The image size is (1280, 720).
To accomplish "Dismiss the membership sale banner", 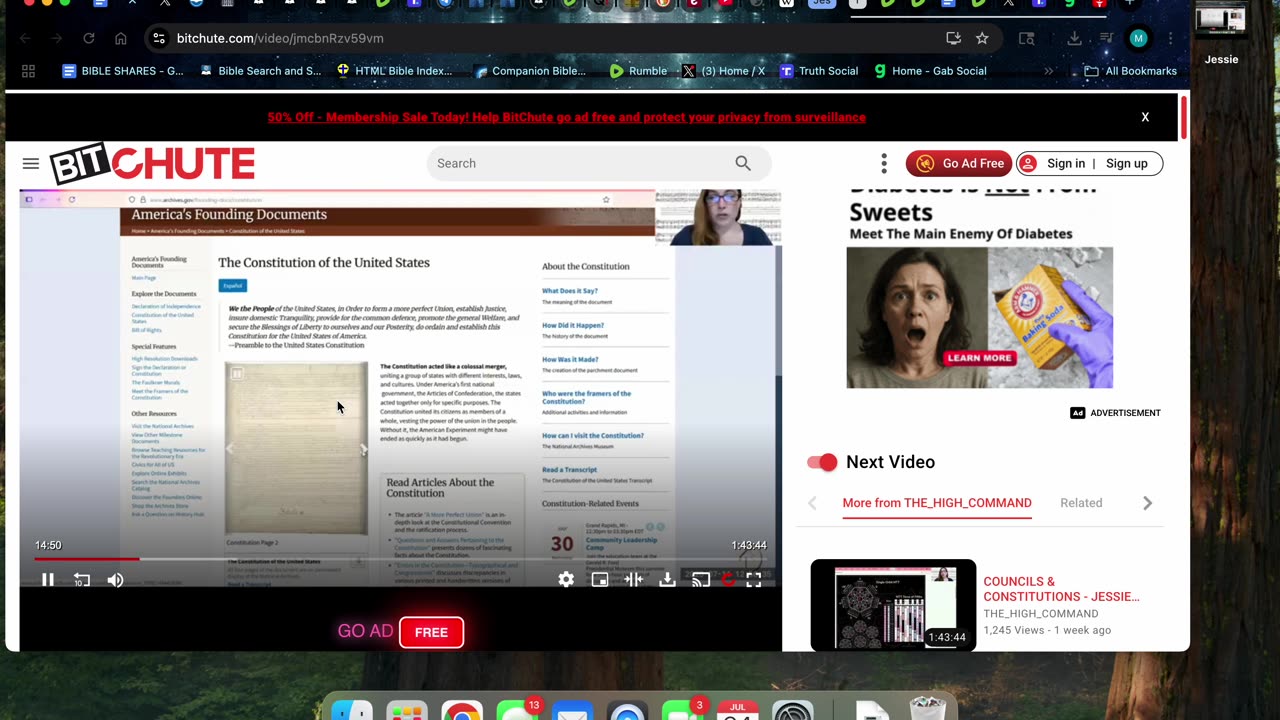I will [1145, 117].
